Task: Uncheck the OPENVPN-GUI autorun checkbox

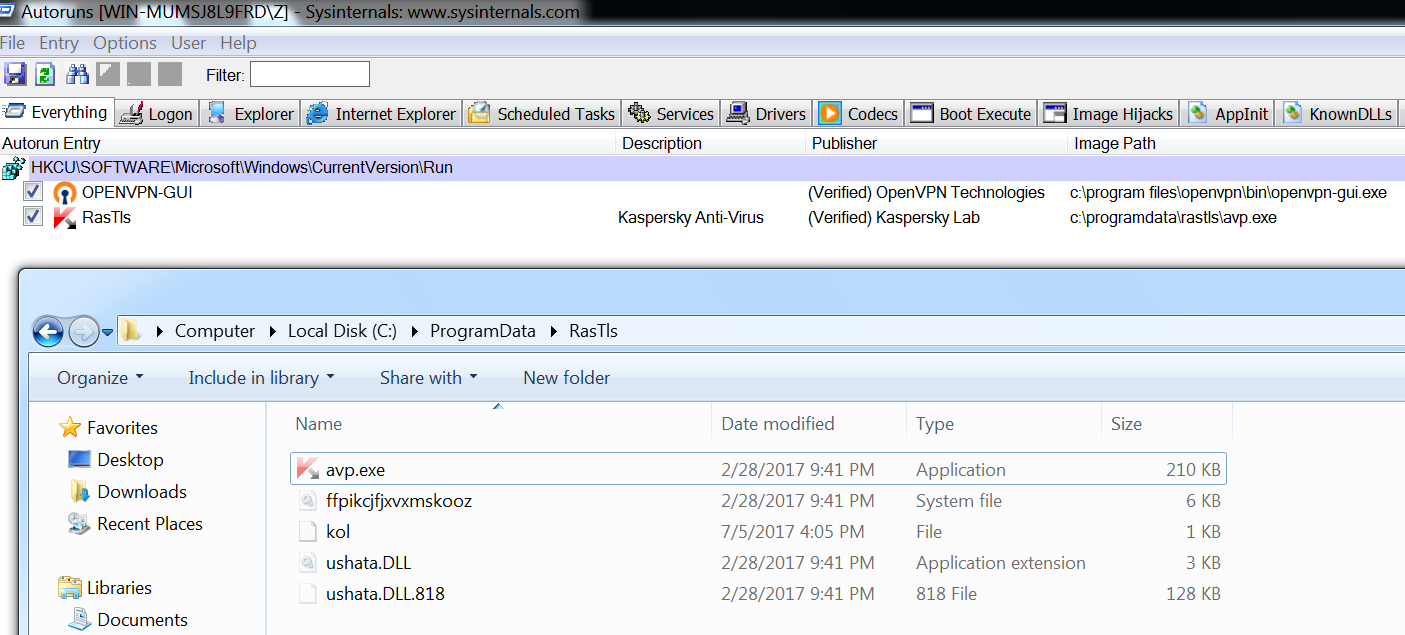Action: (x=33, y=192)
